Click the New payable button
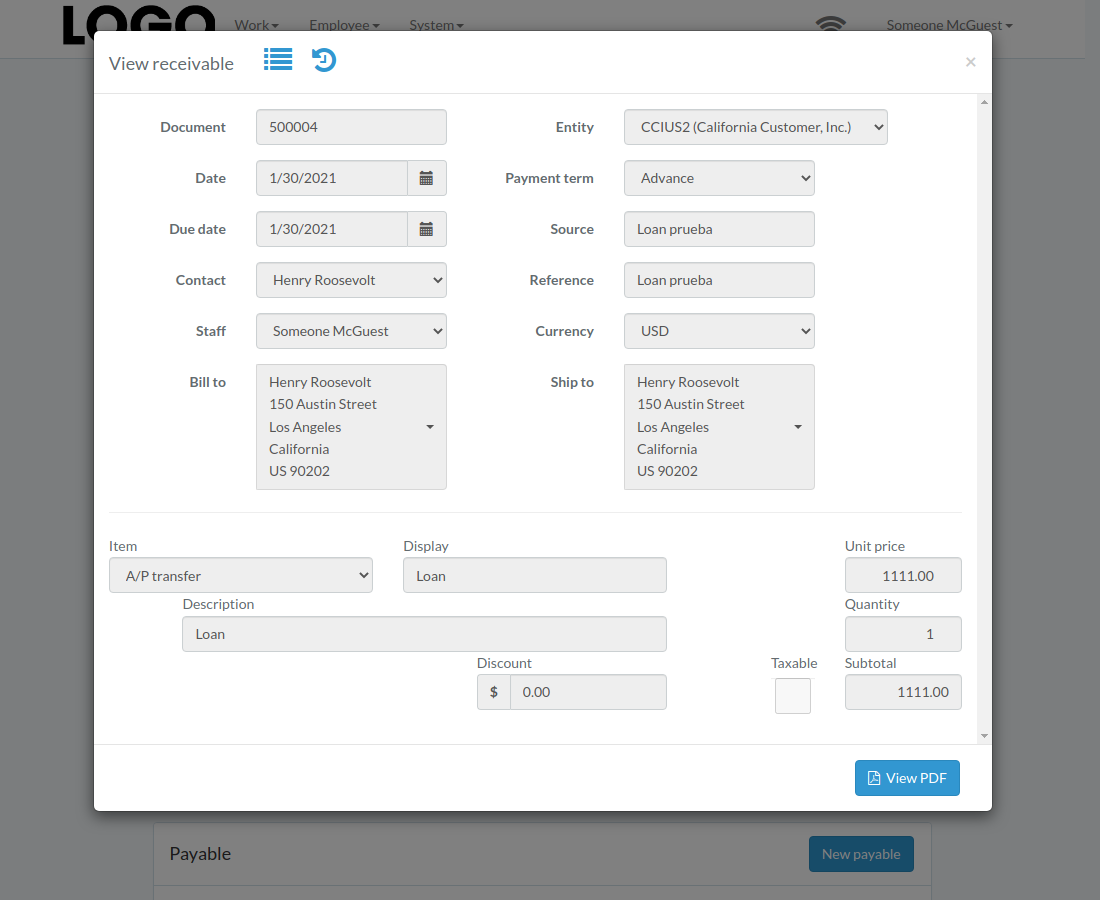 pos(861,854)
